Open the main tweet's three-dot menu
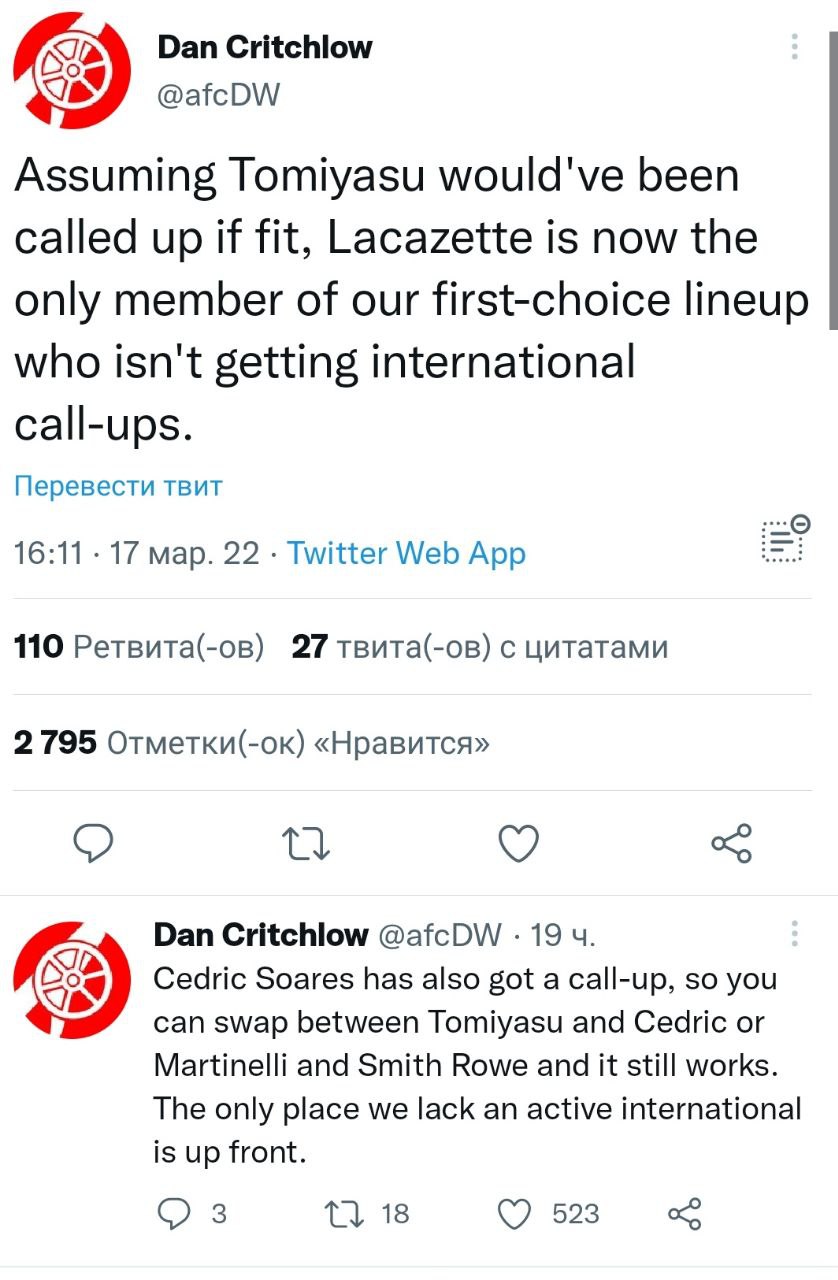The image size is (838, 1280). 795,48
